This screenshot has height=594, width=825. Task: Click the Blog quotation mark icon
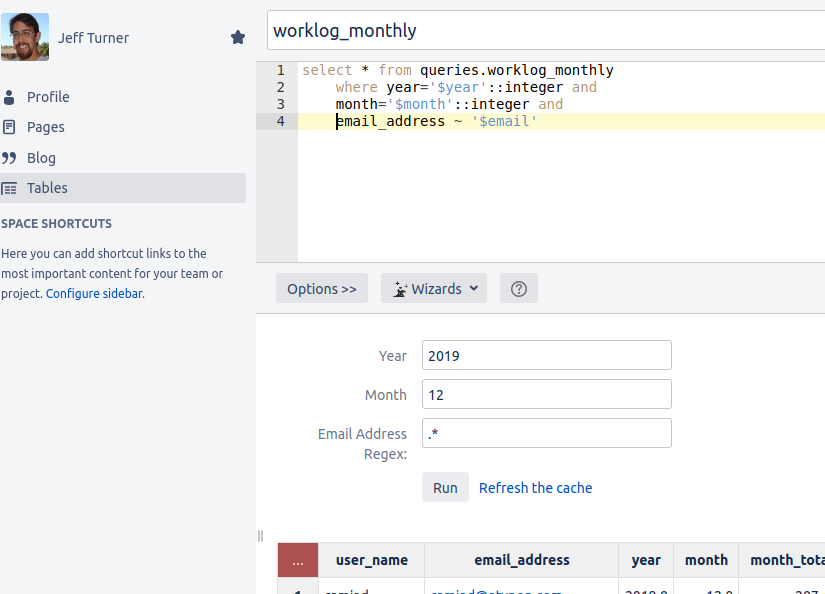pos(10,158)
